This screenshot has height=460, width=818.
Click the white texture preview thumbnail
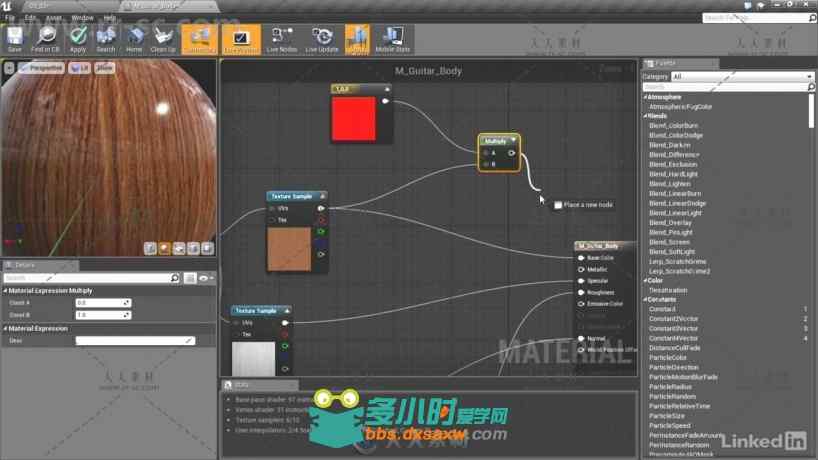(x=253, y=359)
